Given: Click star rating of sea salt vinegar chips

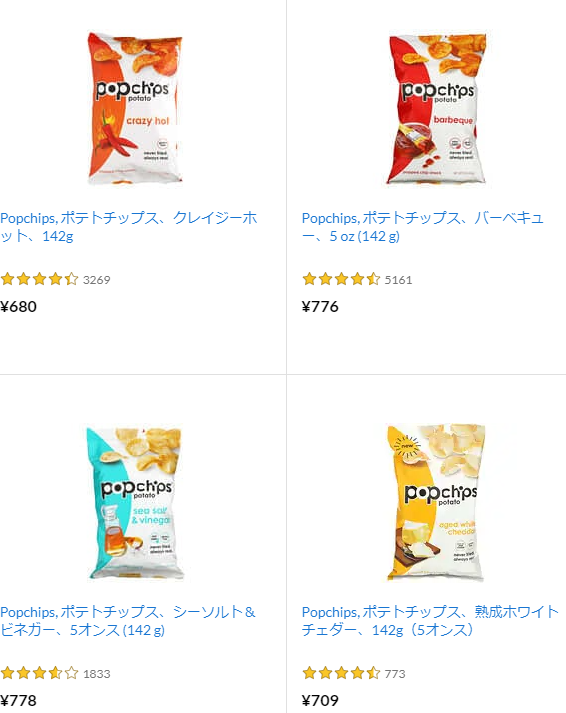Looking at the screenshot, I should pyautogui.click(x=39, y=673).
